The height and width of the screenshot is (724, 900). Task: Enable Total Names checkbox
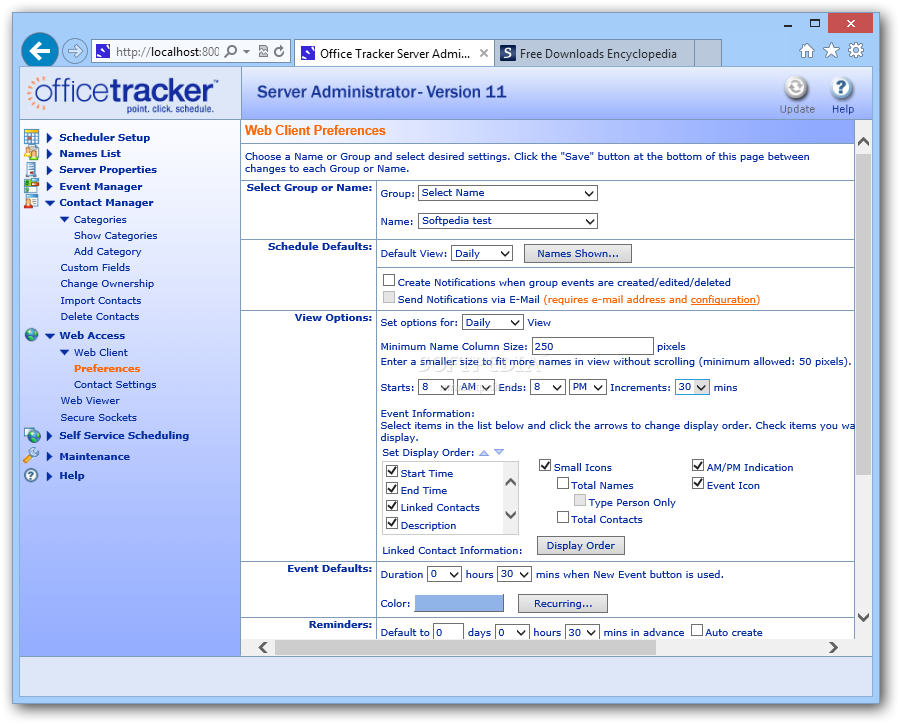tap(563, 483)
